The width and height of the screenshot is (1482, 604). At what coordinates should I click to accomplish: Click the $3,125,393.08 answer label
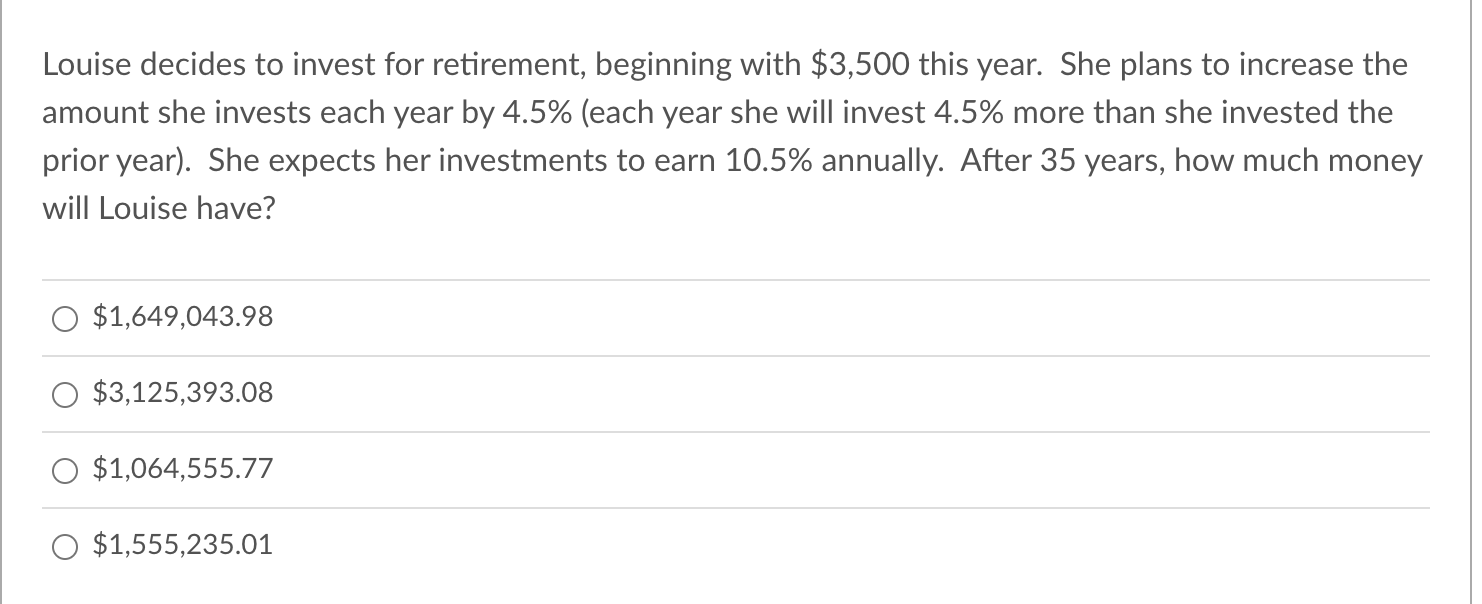[182, 392]
